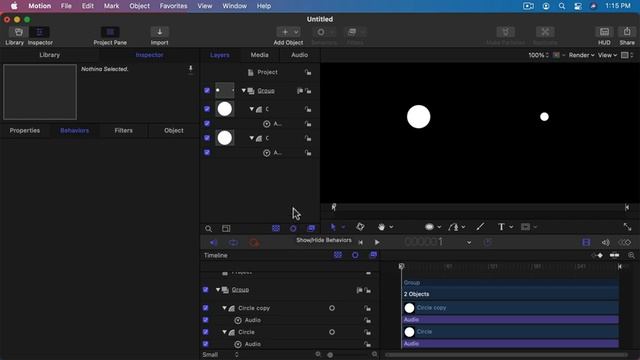Select the 3D Transform tool

click(x=360, y=227)
